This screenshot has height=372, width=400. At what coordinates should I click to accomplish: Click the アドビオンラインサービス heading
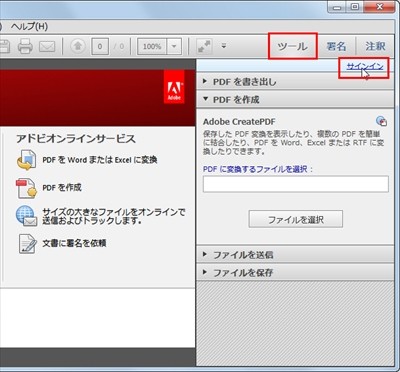click(x=76, y=139)
